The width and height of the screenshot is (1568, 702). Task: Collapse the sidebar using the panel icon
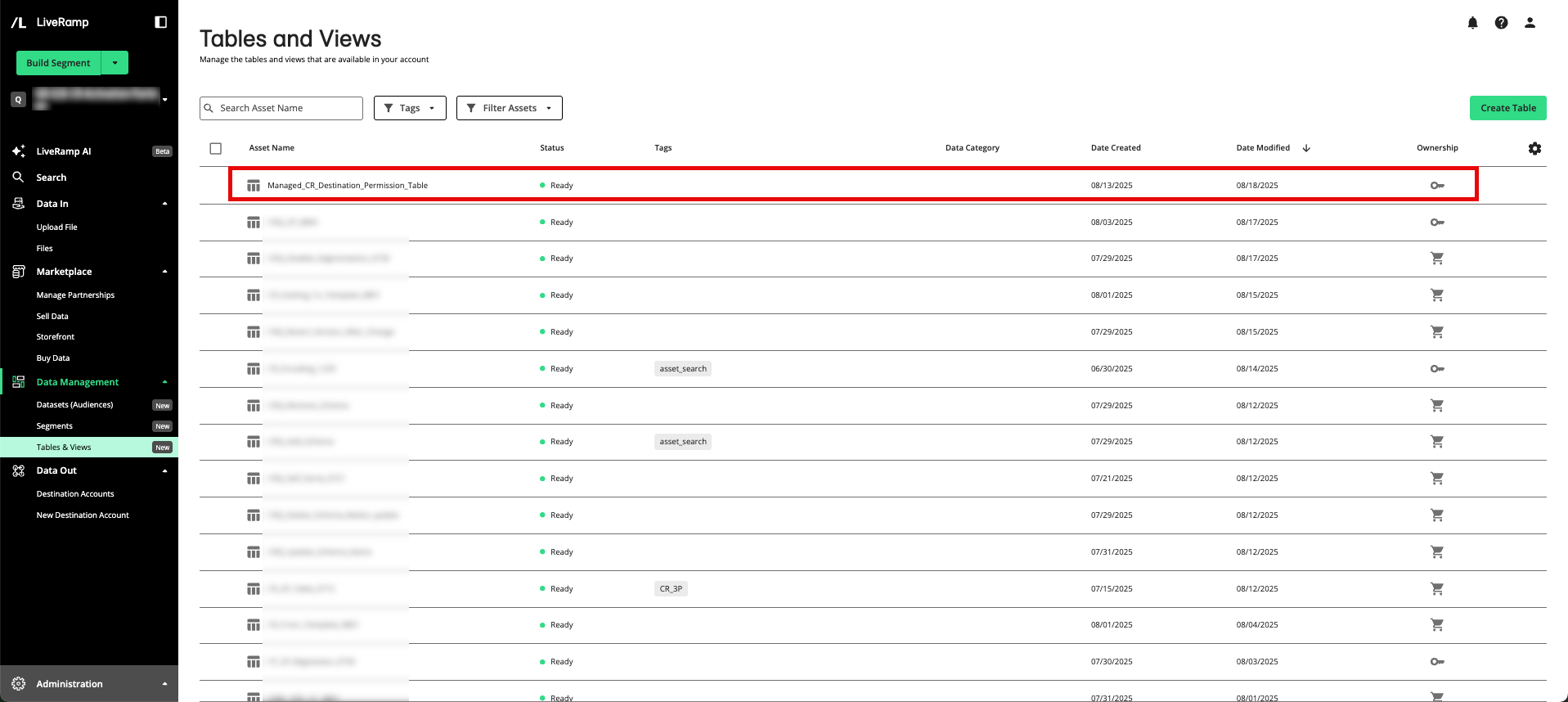click(161, 22)
